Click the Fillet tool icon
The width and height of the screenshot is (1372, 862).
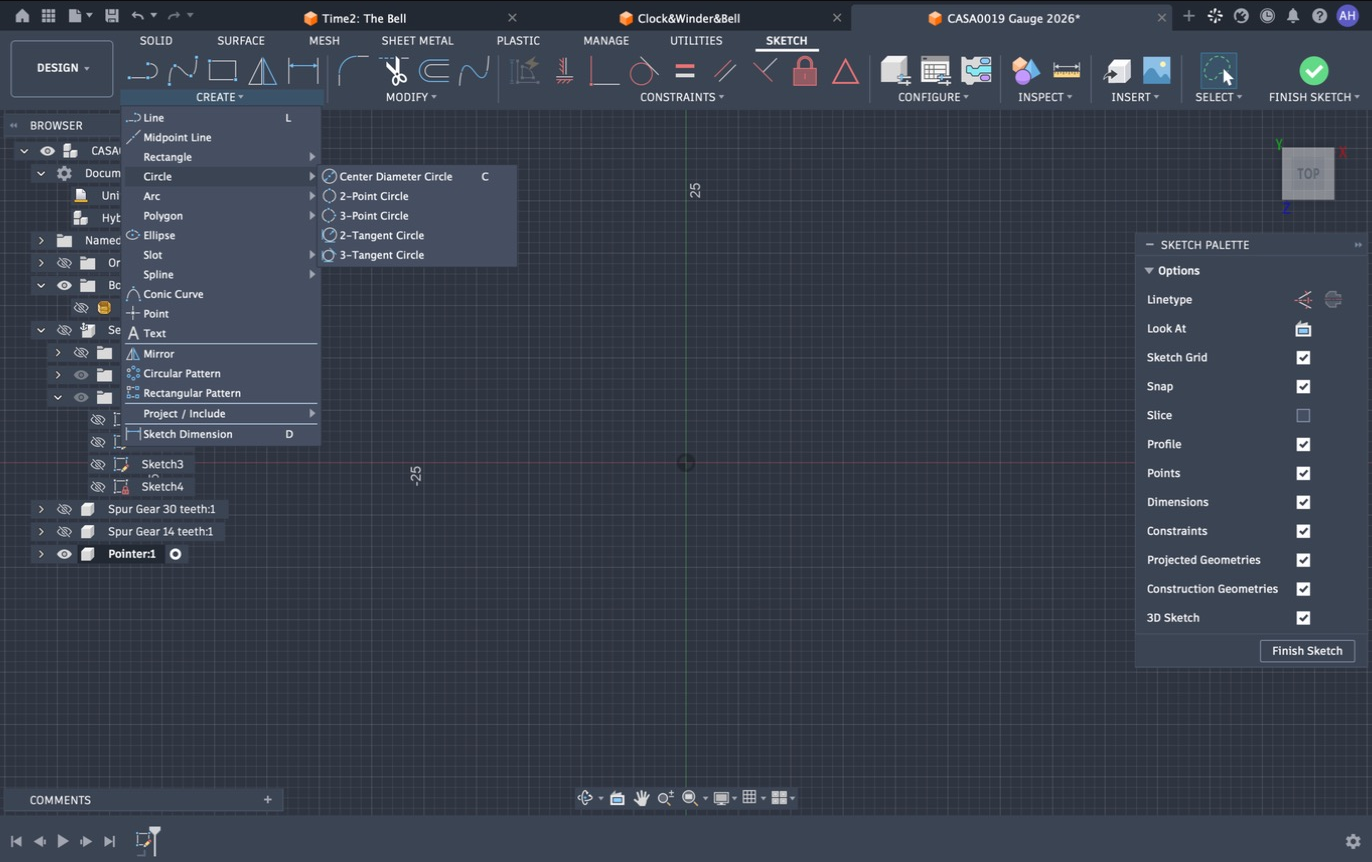pyautogui.click(x=353, y=71)
